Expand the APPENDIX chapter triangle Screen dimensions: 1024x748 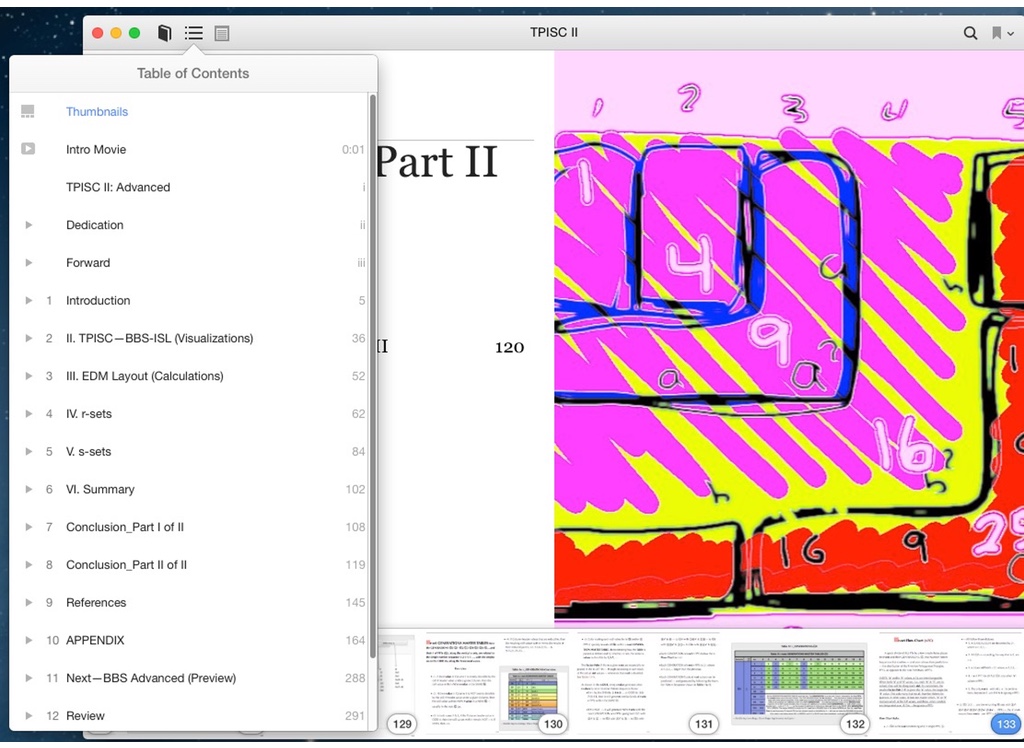(x=29, y=640)
